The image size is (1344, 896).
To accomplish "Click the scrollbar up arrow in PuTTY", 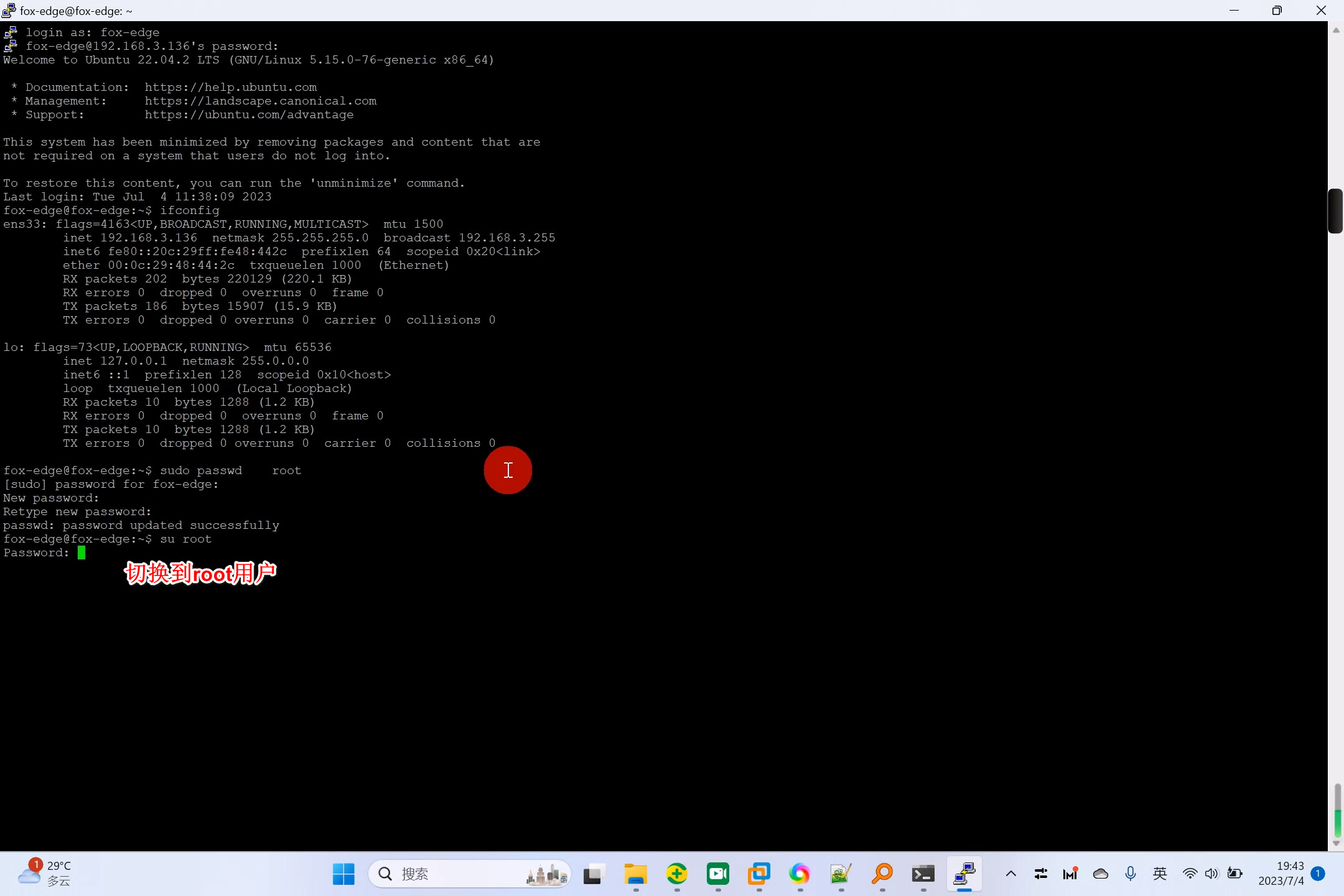I will [x=1336, y=30].
